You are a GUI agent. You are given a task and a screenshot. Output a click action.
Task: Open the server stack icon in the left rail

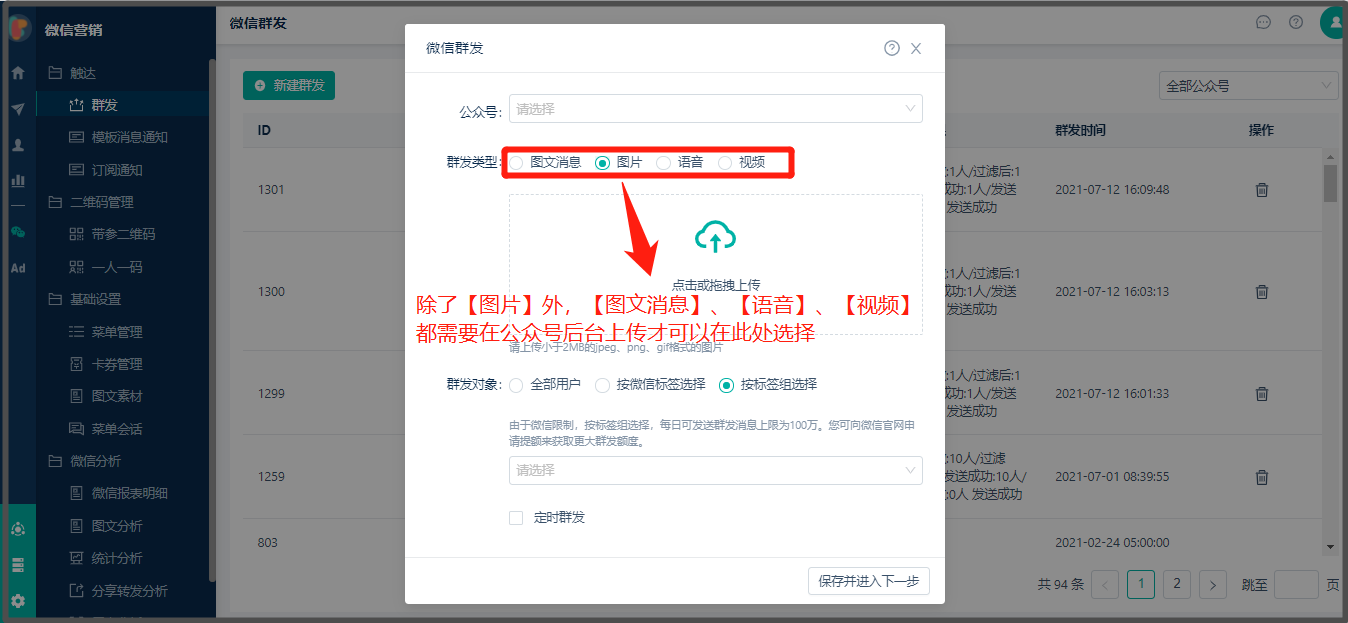click(x=18, y=566)
